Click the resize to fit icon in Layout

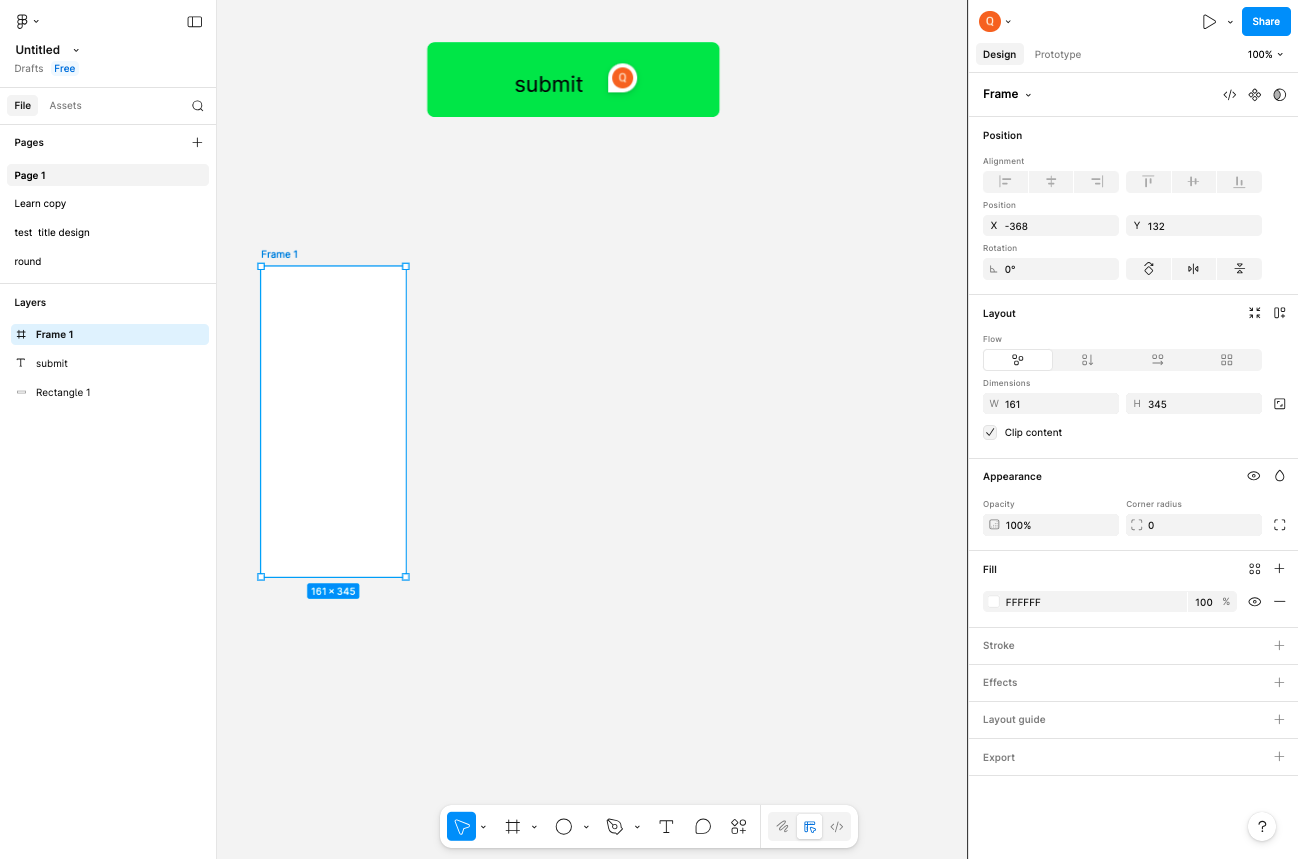[x=1254, y=313]
